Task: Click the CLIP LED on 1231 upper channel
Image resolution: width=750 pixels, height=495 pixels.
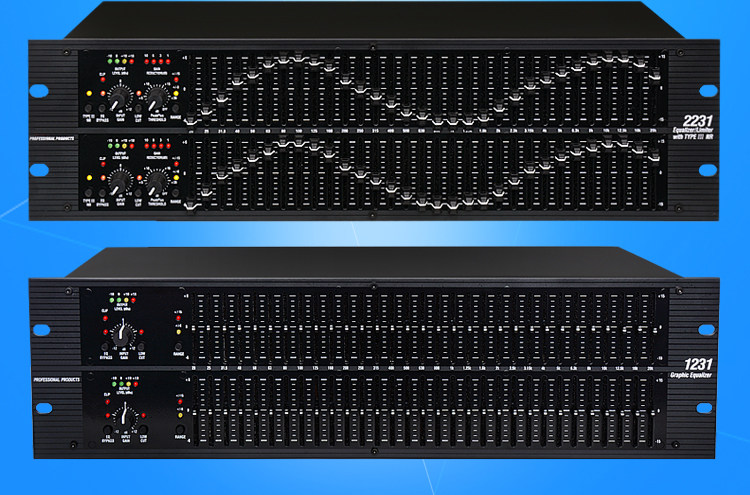Action: coord(105,318)
